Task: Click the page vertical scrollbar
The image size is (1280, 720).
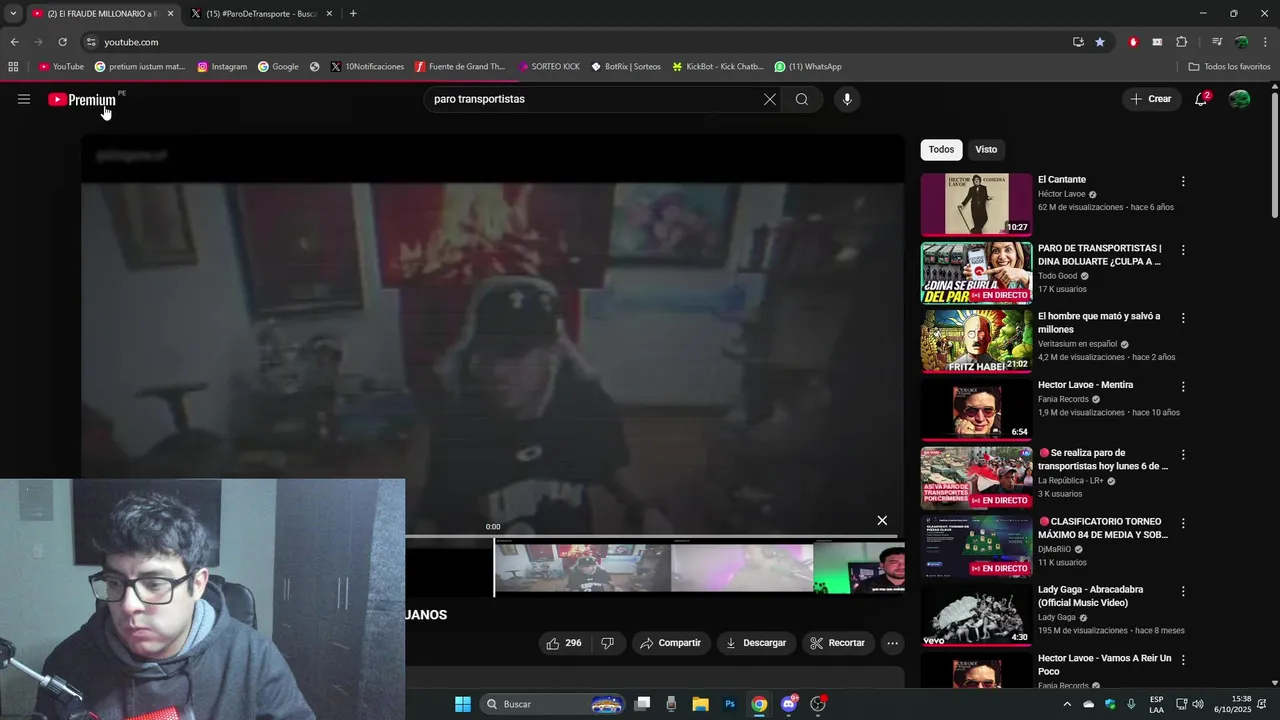Action: pyautogui.click(x=1274, y=155)
